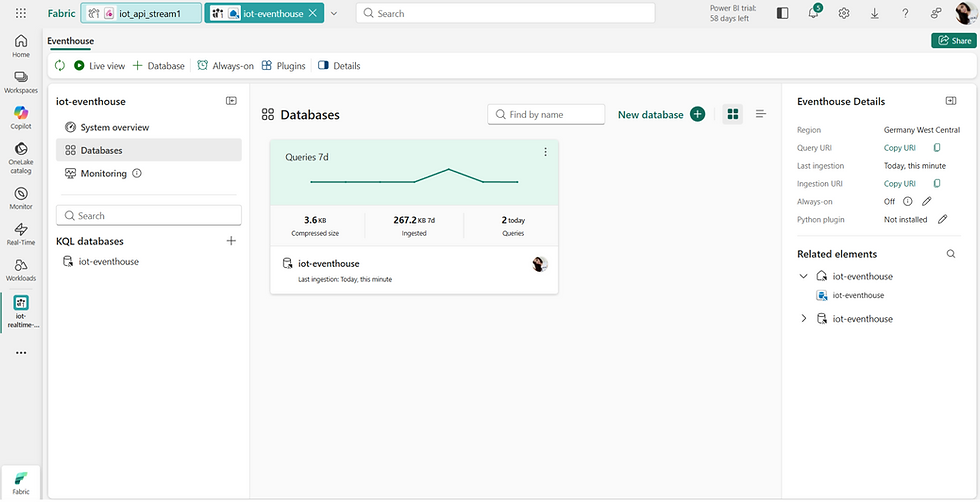Select Databases in the explorer pane
The height and width of the screenshot is (502, 980).
[149, 150]
